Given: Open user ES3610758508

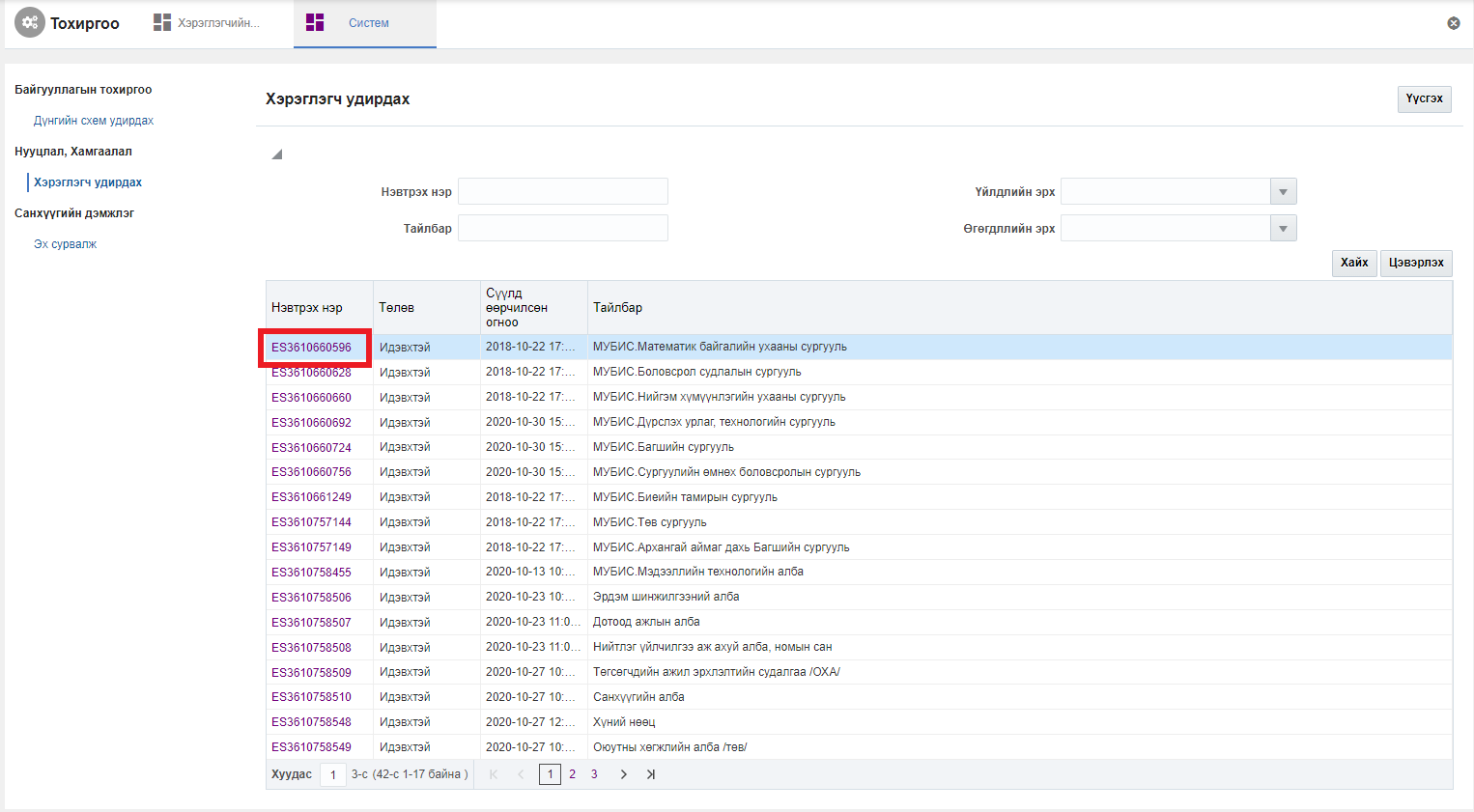Looking at the screenshot, I should coord(311,648).
